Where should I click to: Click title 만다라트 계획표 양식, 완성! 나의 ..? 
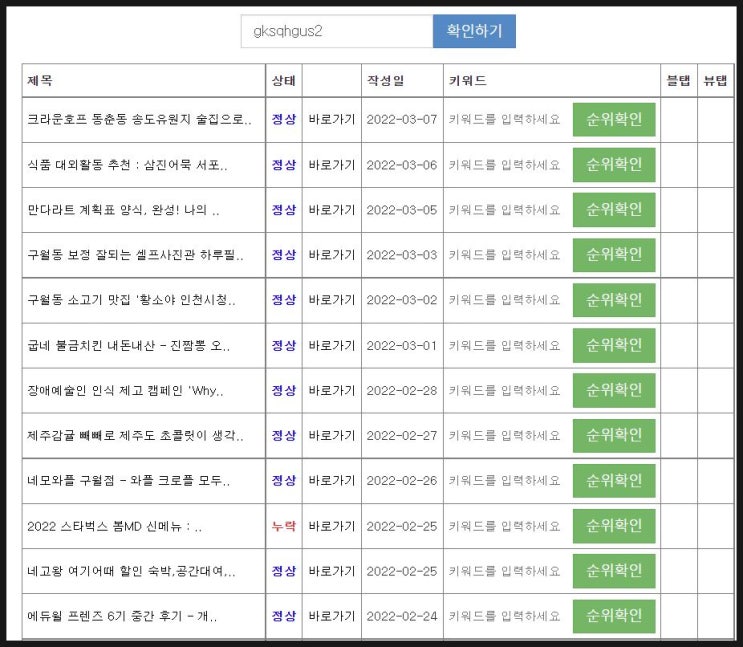[x=123, y=210]
